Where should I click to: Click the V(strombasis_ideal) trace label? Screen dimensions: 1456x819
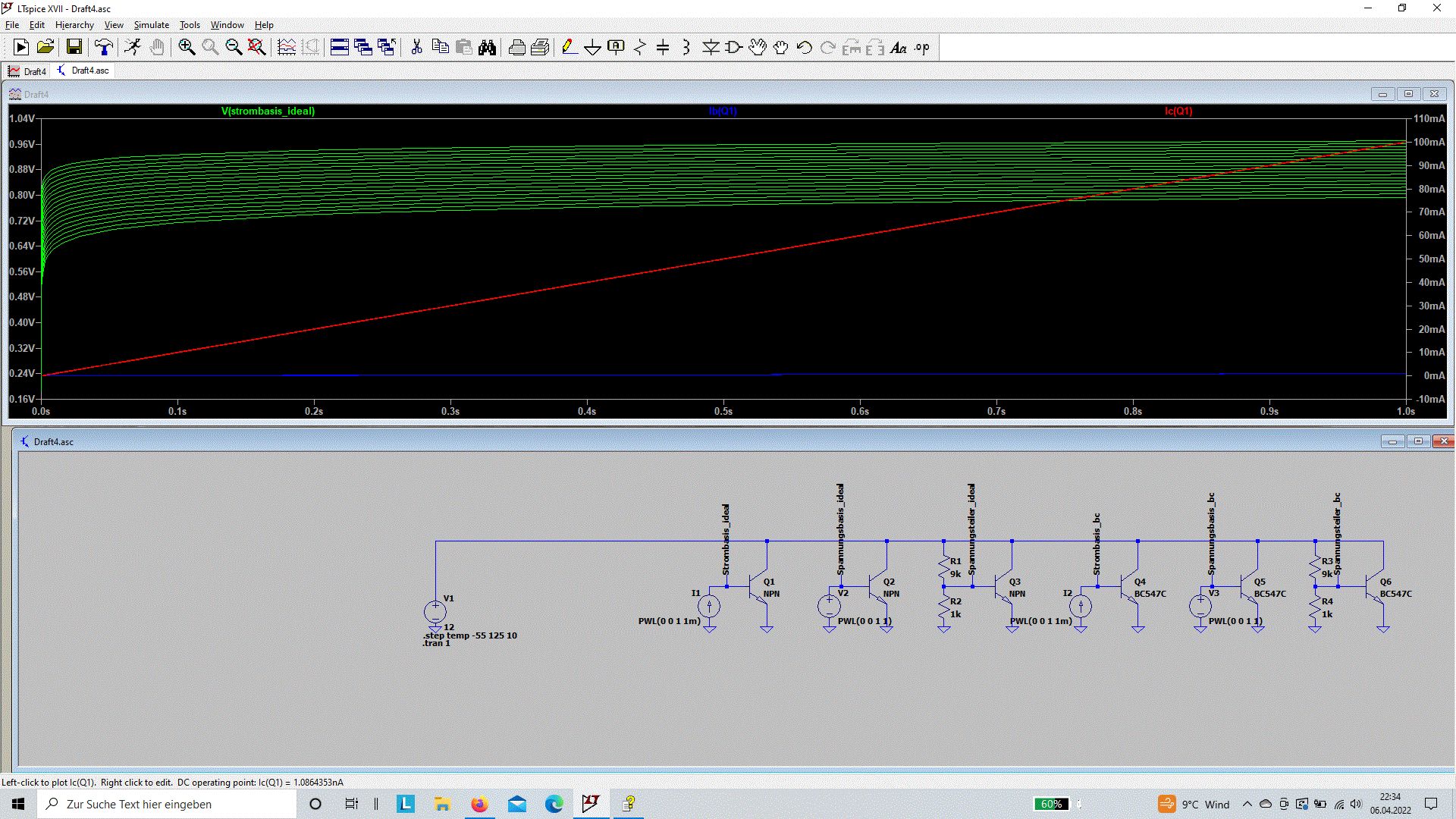268,111
